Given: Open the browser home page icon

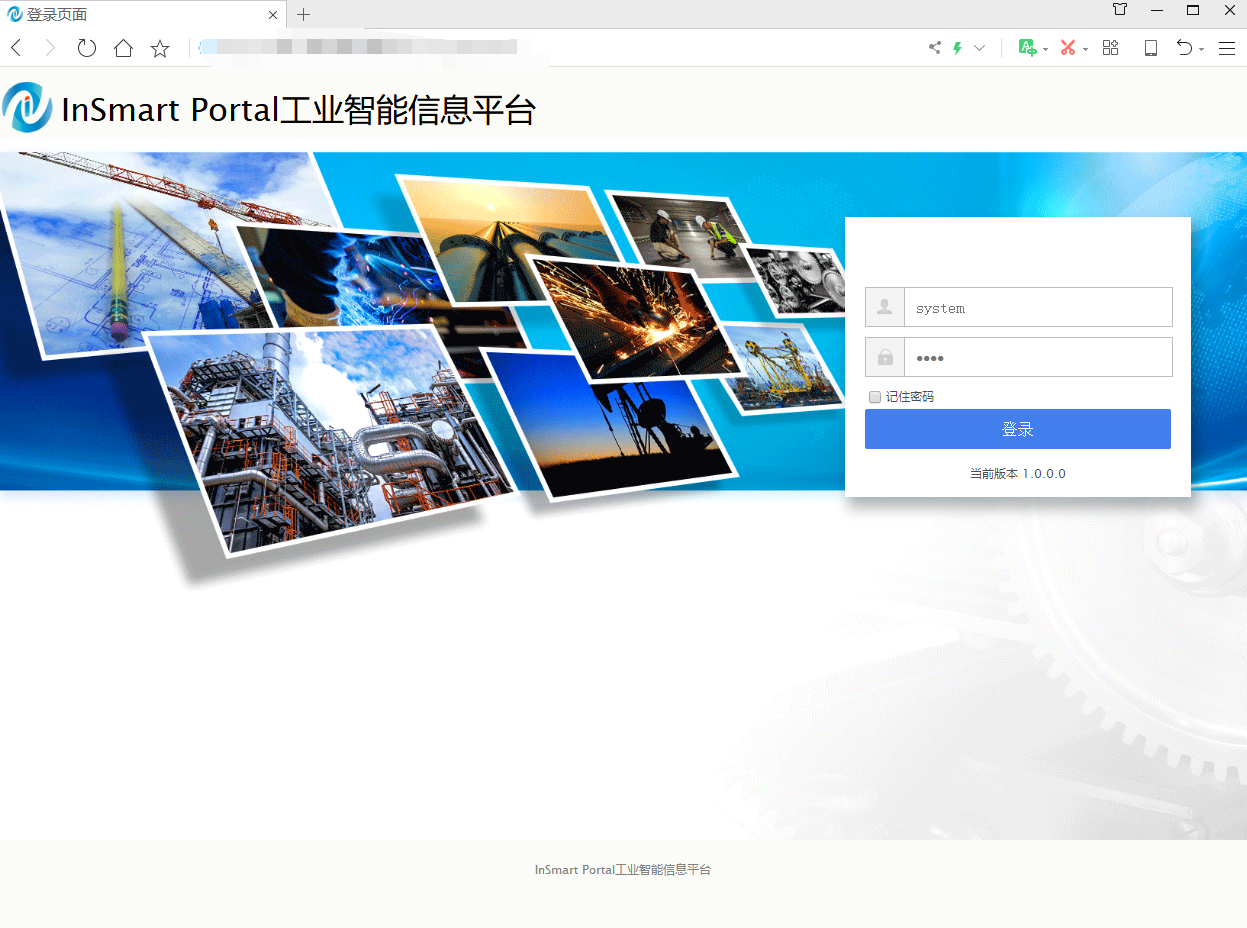Looking at the screenshot, I should 123,48.
